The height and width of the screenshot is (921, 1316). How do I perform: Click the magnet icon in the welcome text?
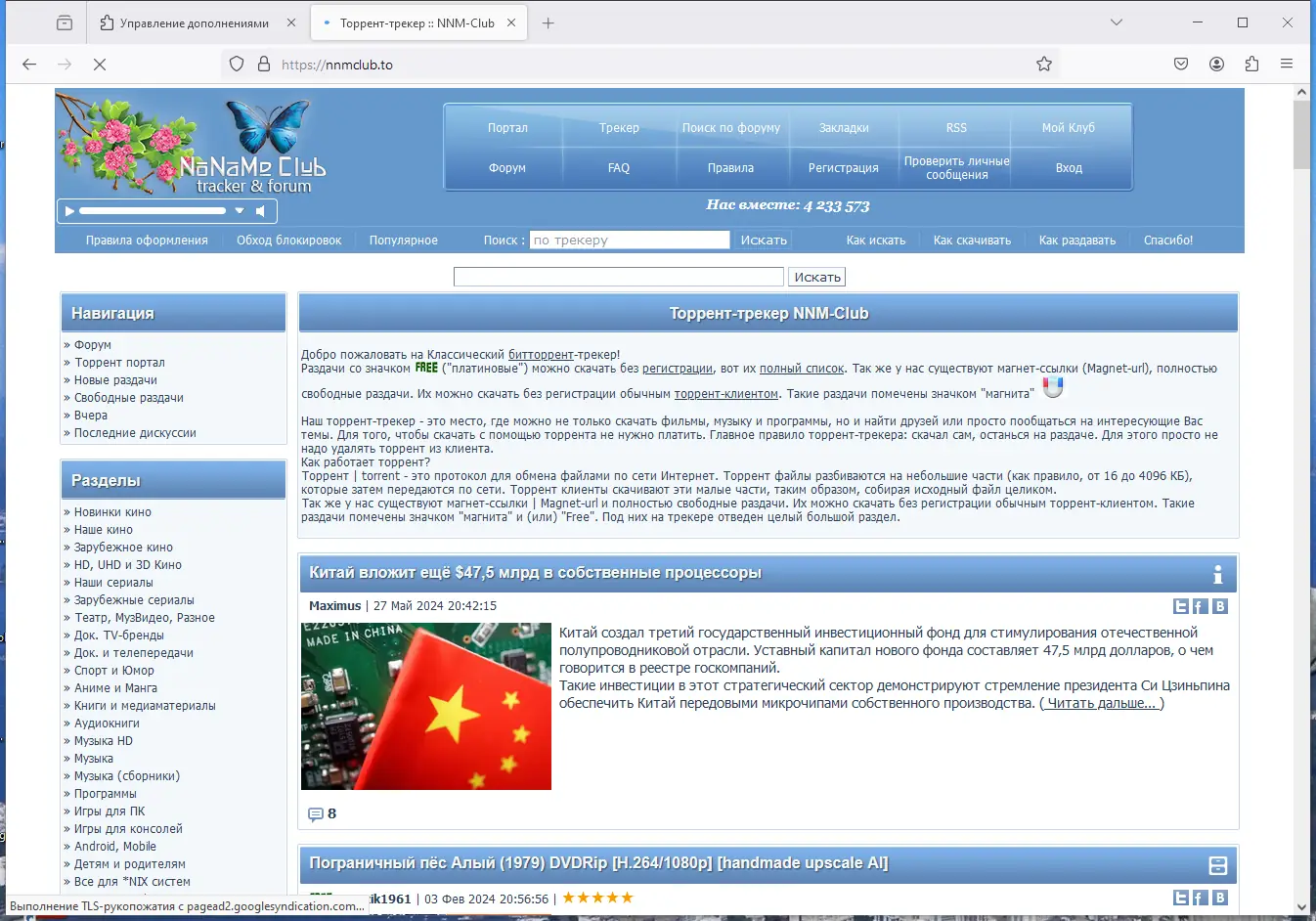pos(1053,388)
